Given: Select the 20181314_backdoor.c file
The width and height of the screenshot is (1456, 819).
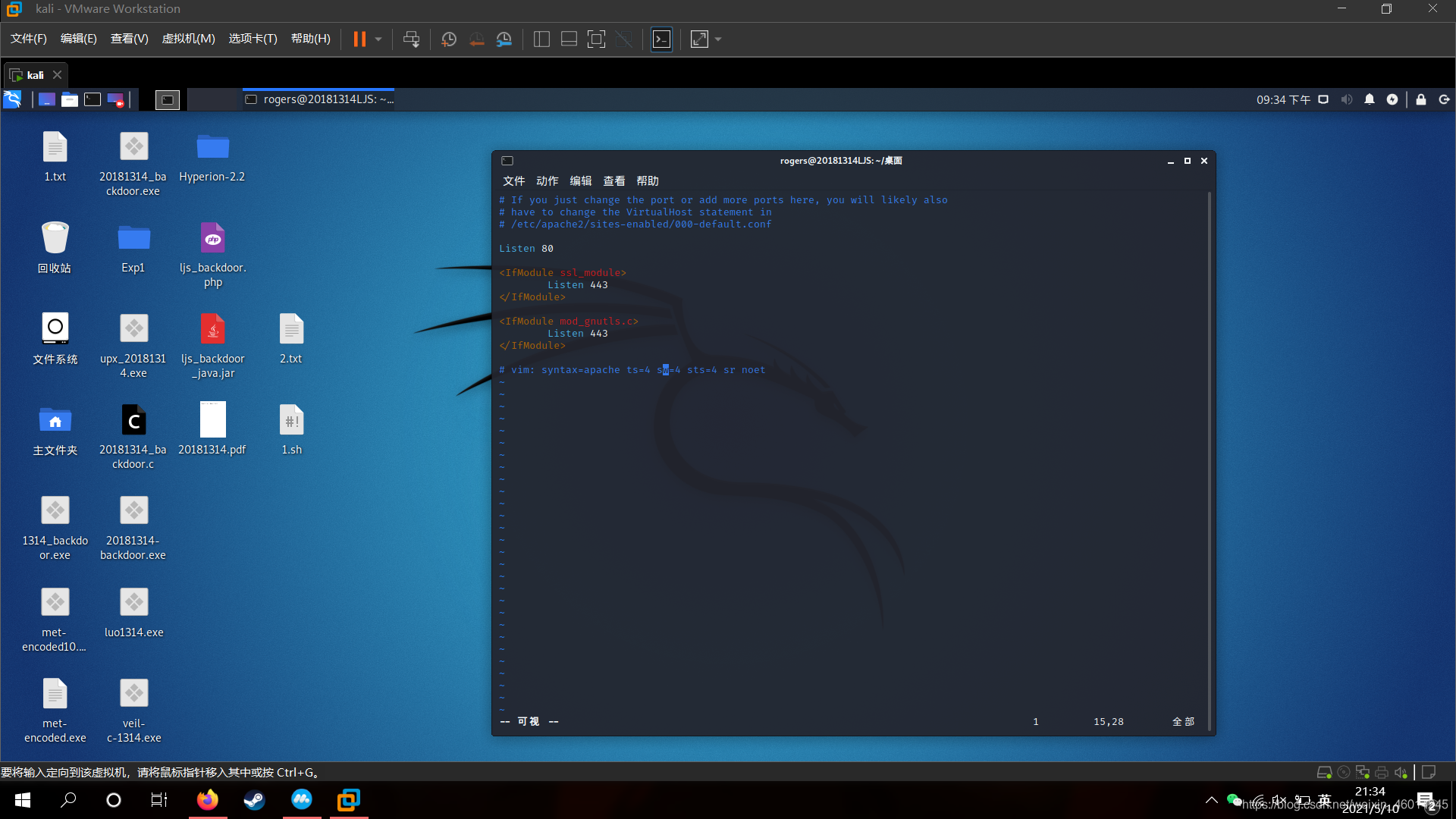Looking at the screenshot, I should pos(133,438).
